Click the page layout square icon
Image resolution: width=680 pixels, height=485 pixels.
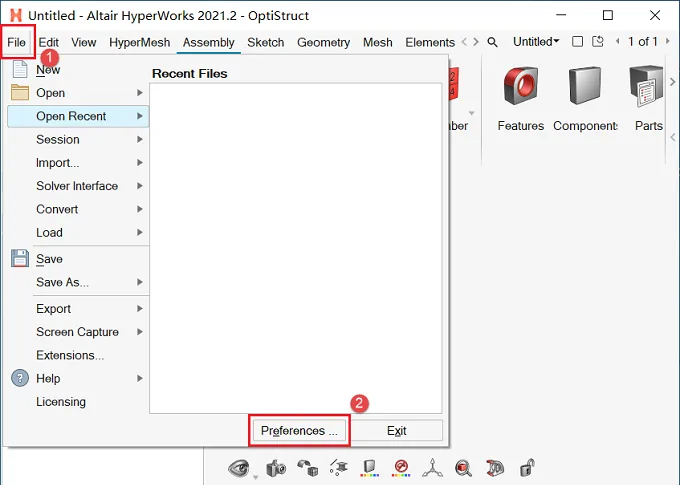pos(577,42)
